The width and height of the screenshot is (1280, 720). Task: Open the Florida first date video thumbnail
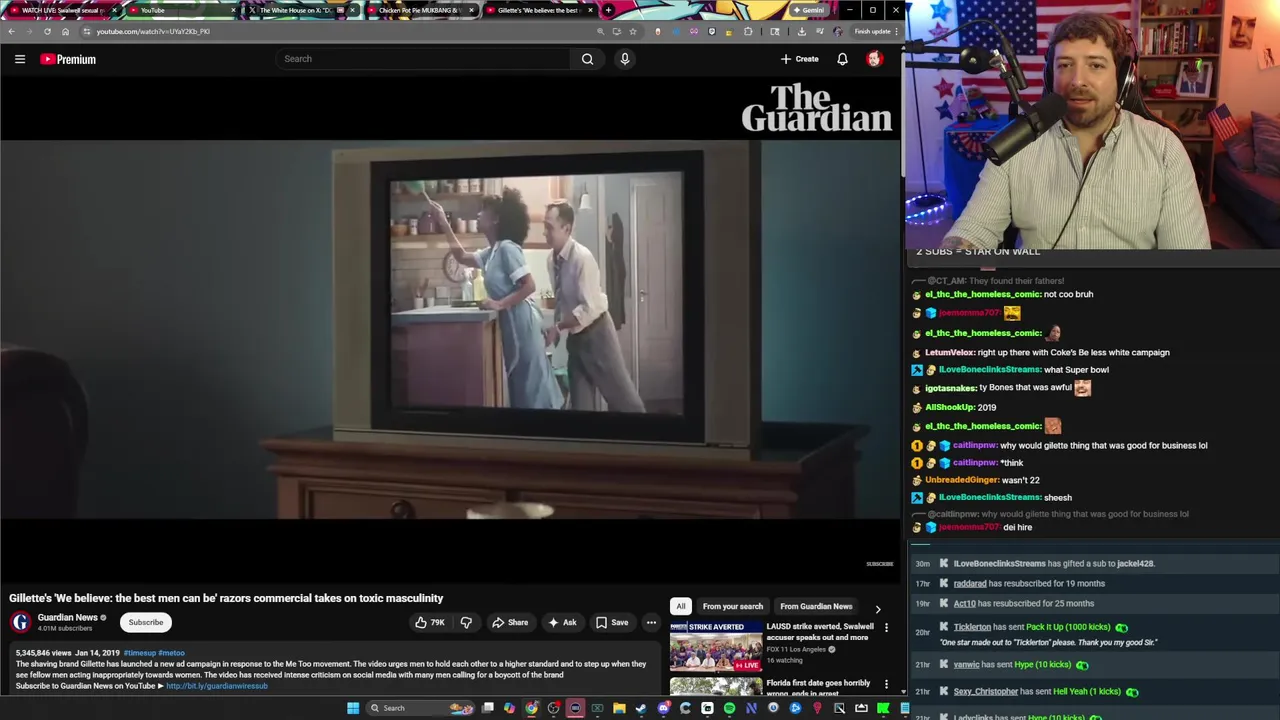click(x=716, y=686)
